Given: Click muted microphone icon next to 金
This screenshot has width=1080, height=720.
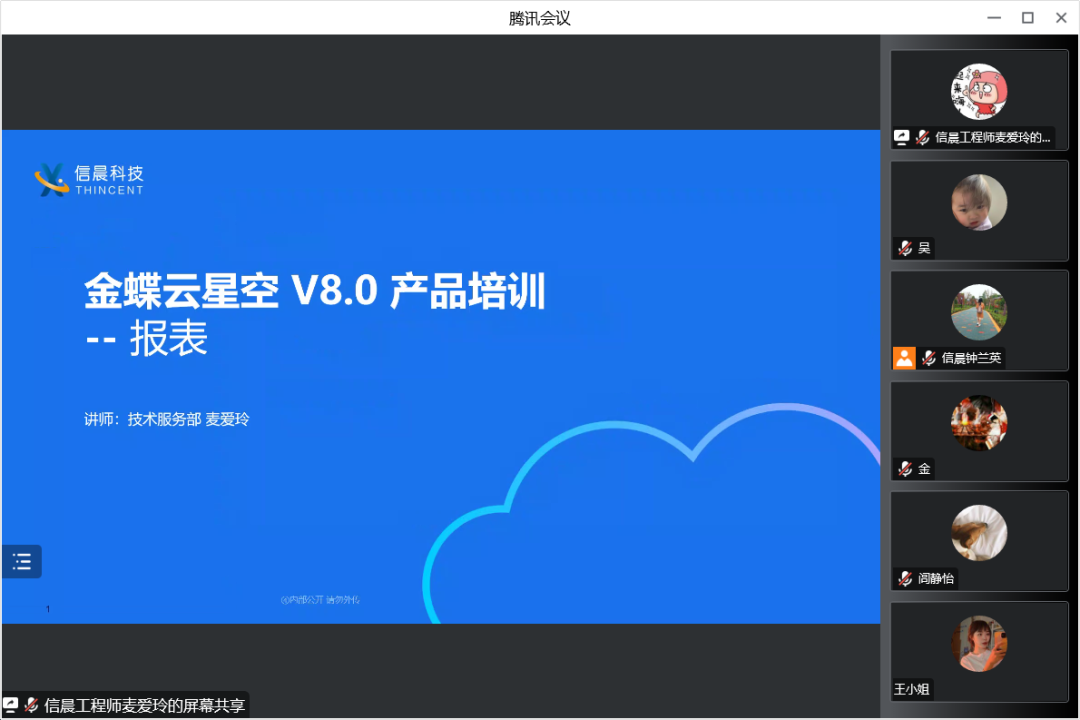Looking at the screenshot, I should coord(905,469).
